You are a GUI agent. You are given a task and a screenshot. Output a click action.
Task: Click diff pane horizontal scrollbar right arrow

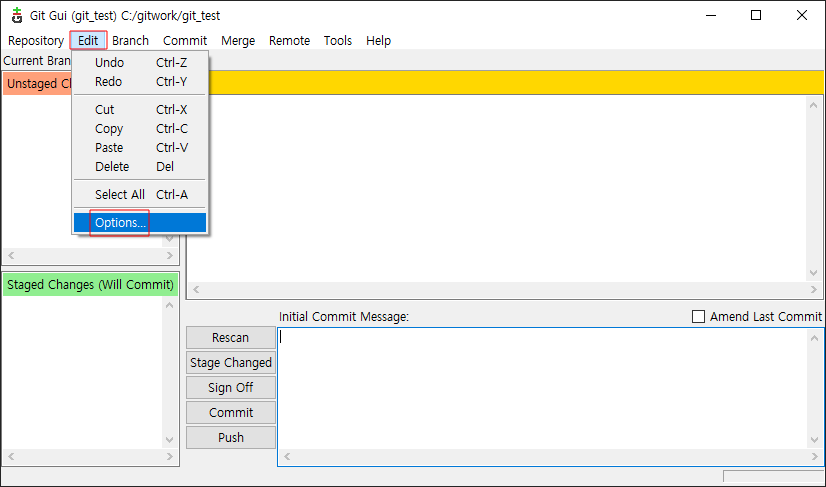[814, 289]
